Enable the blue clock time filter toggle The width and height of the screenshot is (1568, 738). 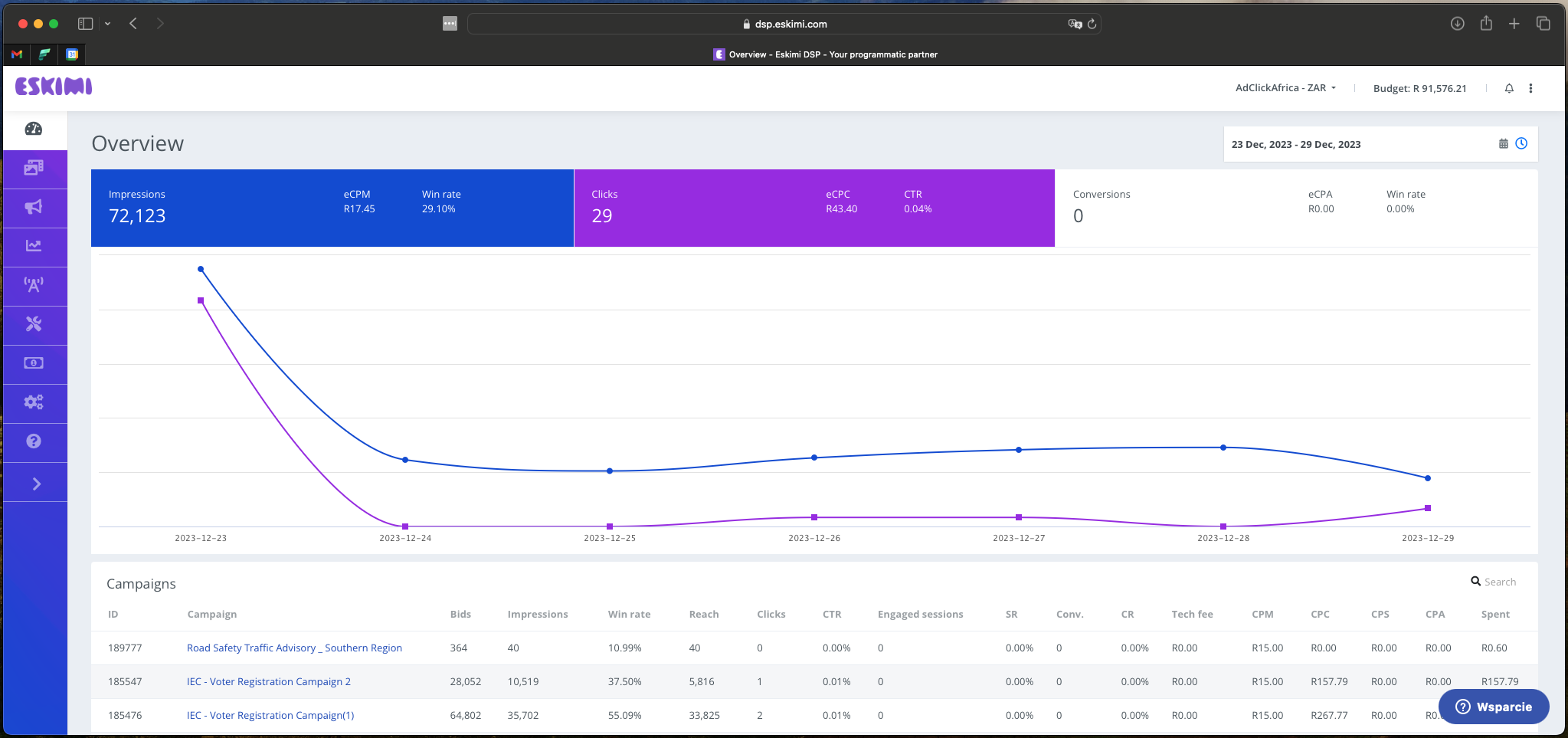pyautogui.click(x=1521, y=143)
